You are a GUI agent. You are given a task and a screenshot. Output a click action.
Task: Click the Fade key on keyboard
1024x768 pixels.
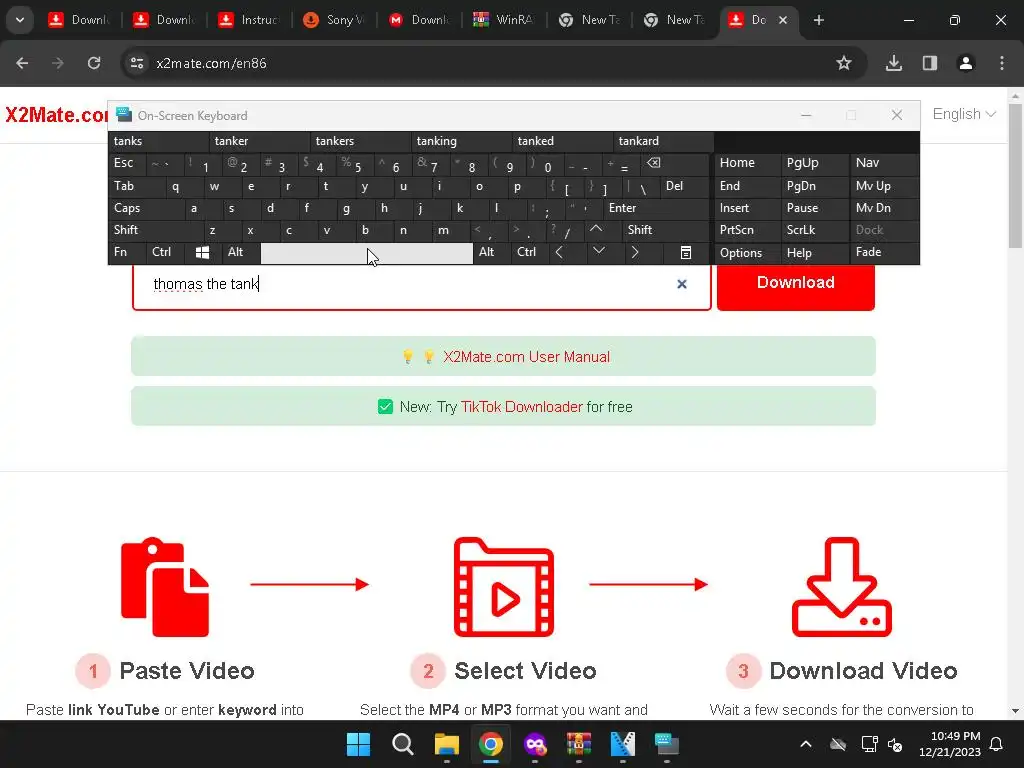(884, 252)
